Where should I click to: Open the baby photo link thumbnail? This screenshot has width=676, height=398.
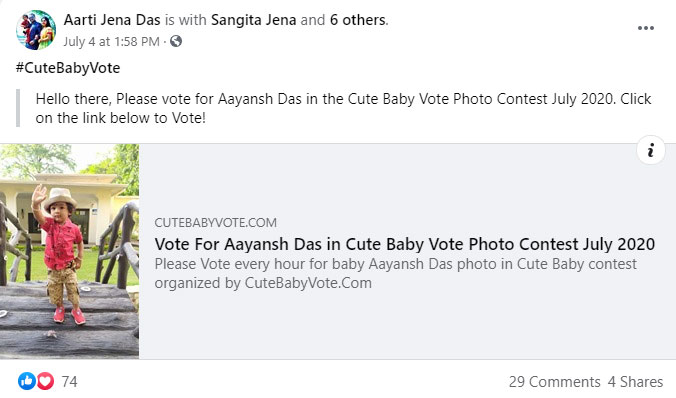point(69,251)
